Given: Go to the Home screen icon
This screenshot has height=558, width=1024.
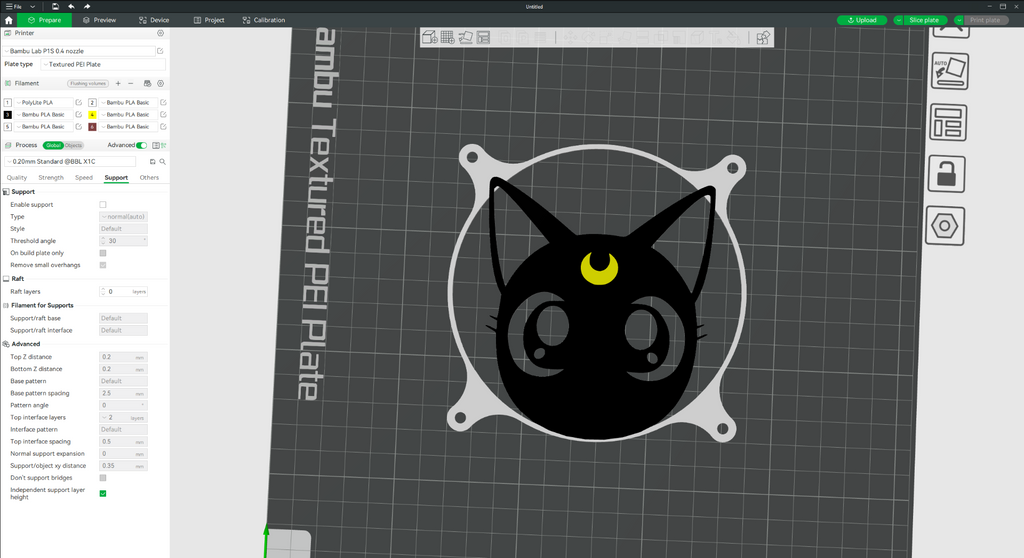Looking at the screenshot, I should click(8, 20).
